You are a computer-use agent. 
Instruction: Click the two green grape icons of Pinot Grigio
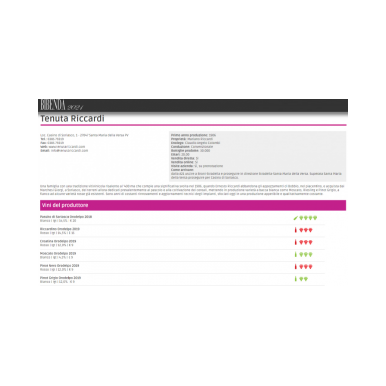[x=303, y=279]
